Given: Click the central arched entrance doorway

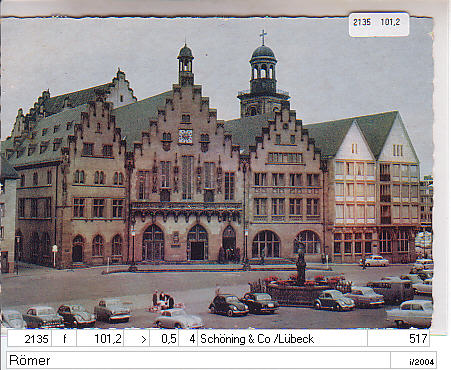Looking at the screenshot, I should click(x=197, y=243).
